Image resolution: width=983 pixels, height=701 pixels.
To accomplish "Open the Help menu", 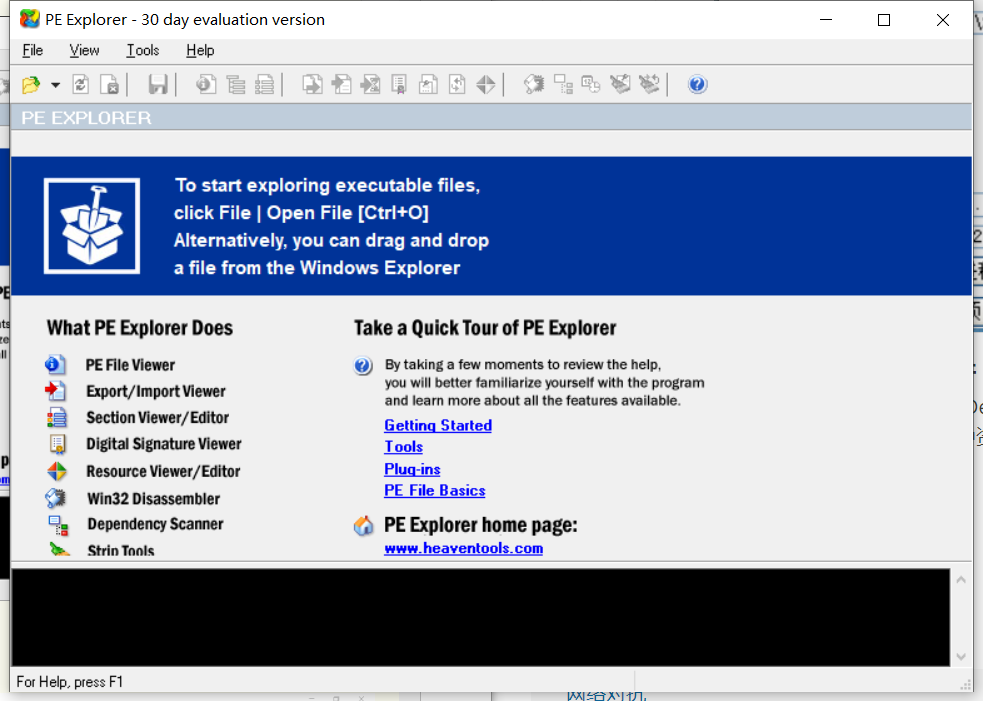I will point(200,50).
